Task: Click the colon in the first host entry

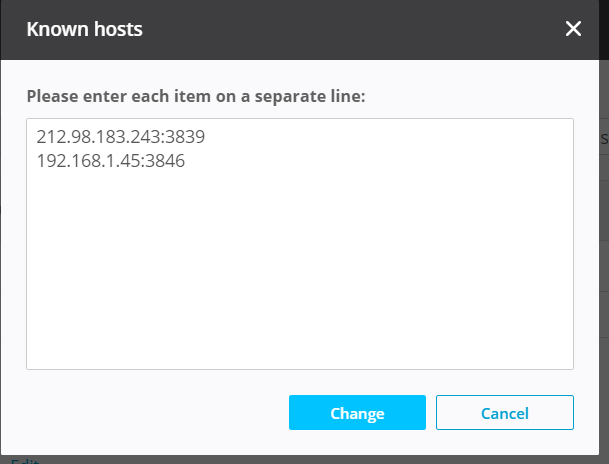Action: [x=164, y=137]
